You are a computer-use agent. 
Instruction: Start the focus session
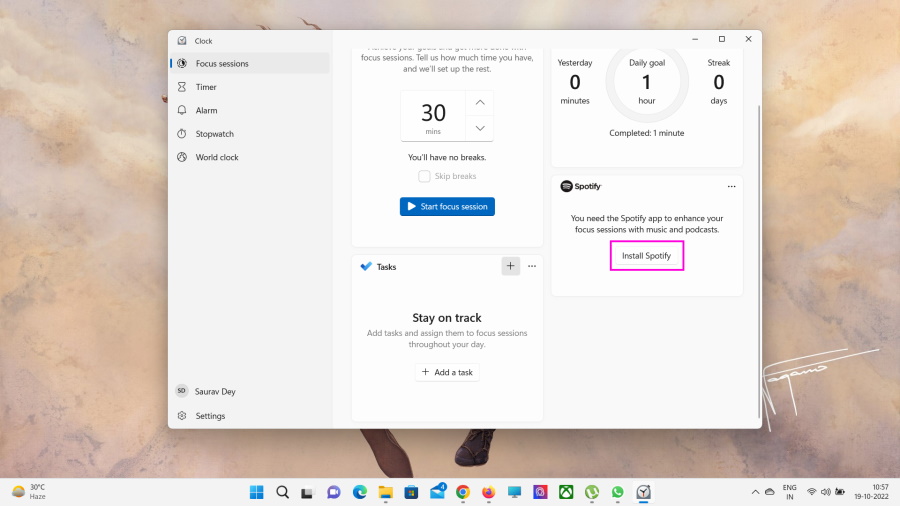[447, 206]
